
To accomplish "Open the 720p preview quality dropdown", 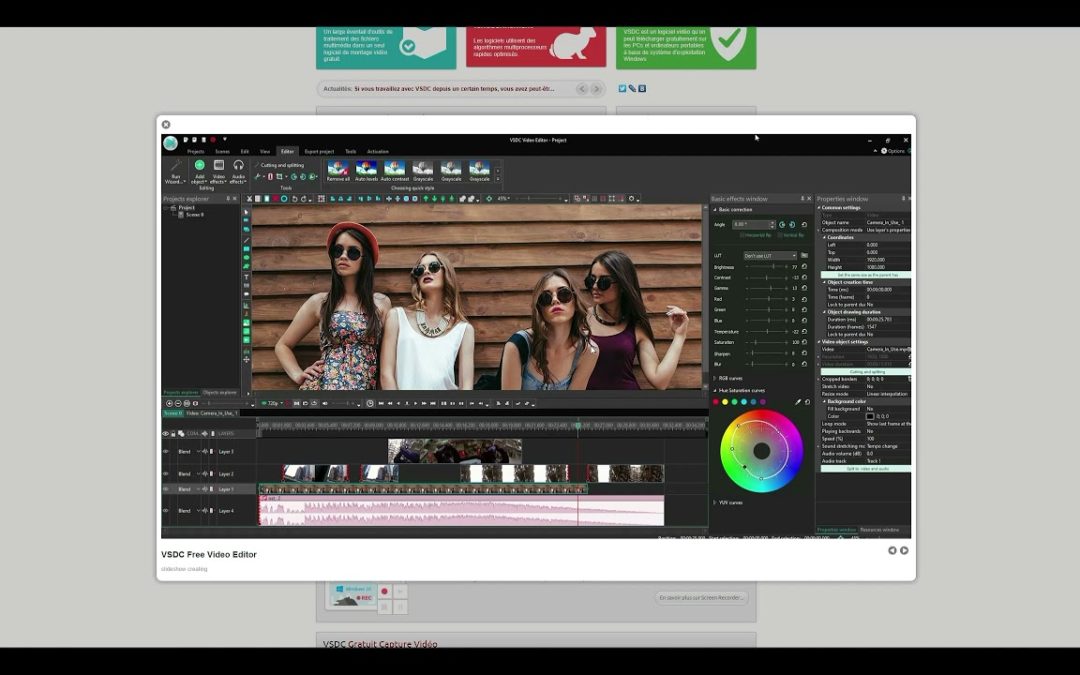I will pos(273,403).
